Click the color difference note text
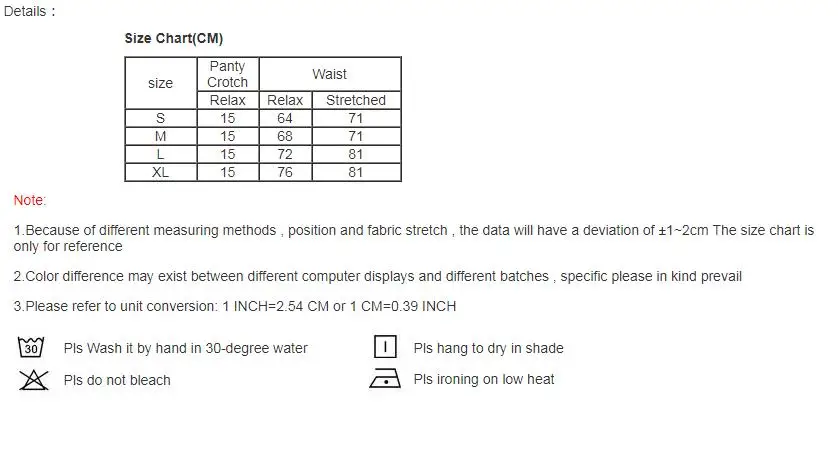 pos(377,276)
